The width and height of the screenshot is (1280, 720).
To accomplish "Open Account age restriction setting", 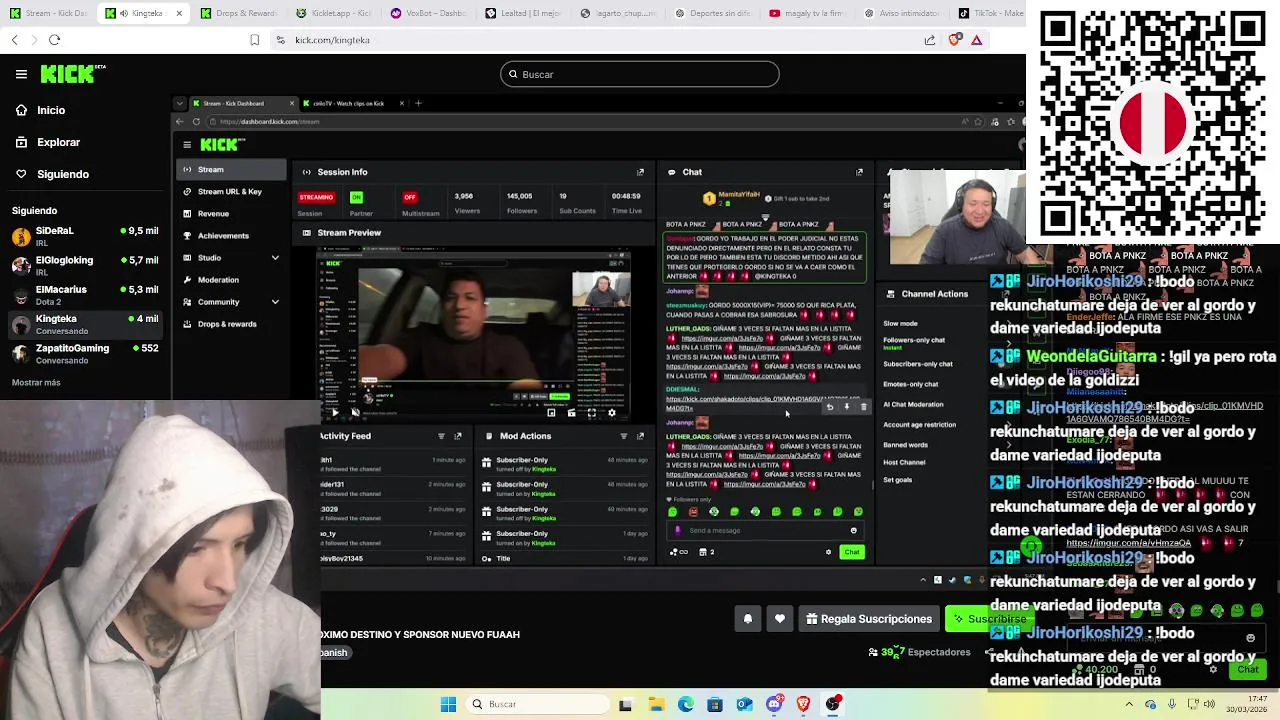I will (x=919, y=424).
